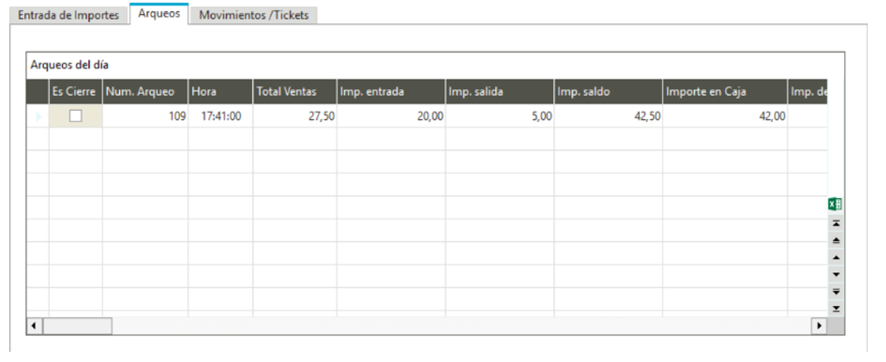886x362 pixels.
Task: Go to previous page of Arqueos grid
Action: pyautogui.click(x=836, y=241)
